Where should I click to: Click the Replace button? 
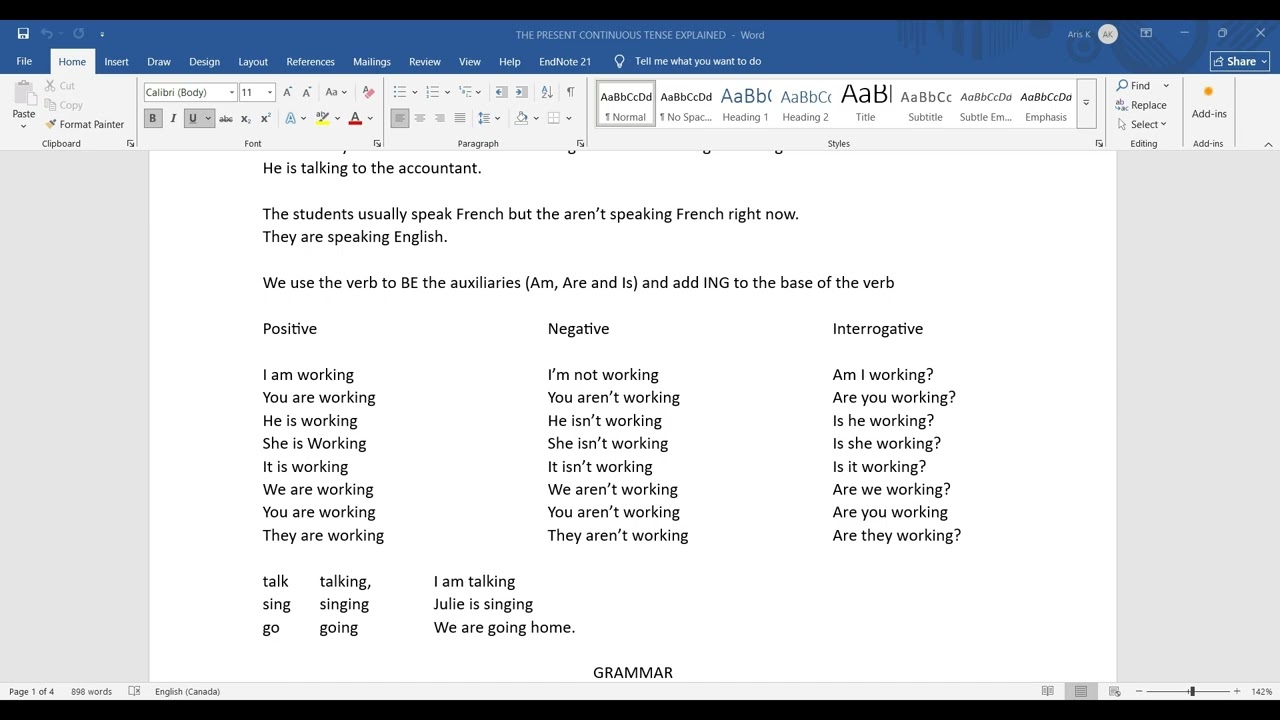[1142, 105]
